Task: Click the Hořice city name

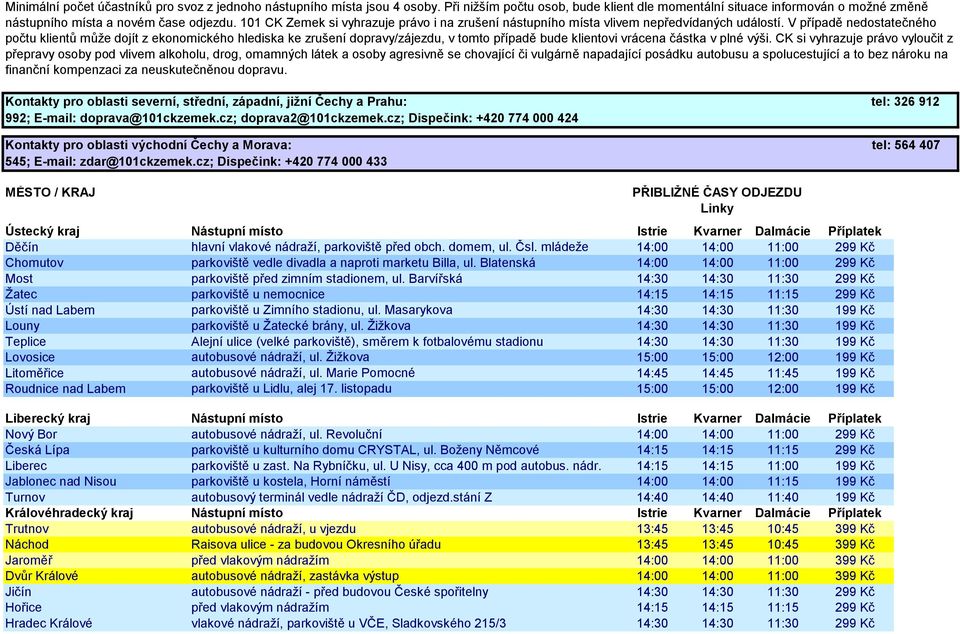Action: (23, 608)
